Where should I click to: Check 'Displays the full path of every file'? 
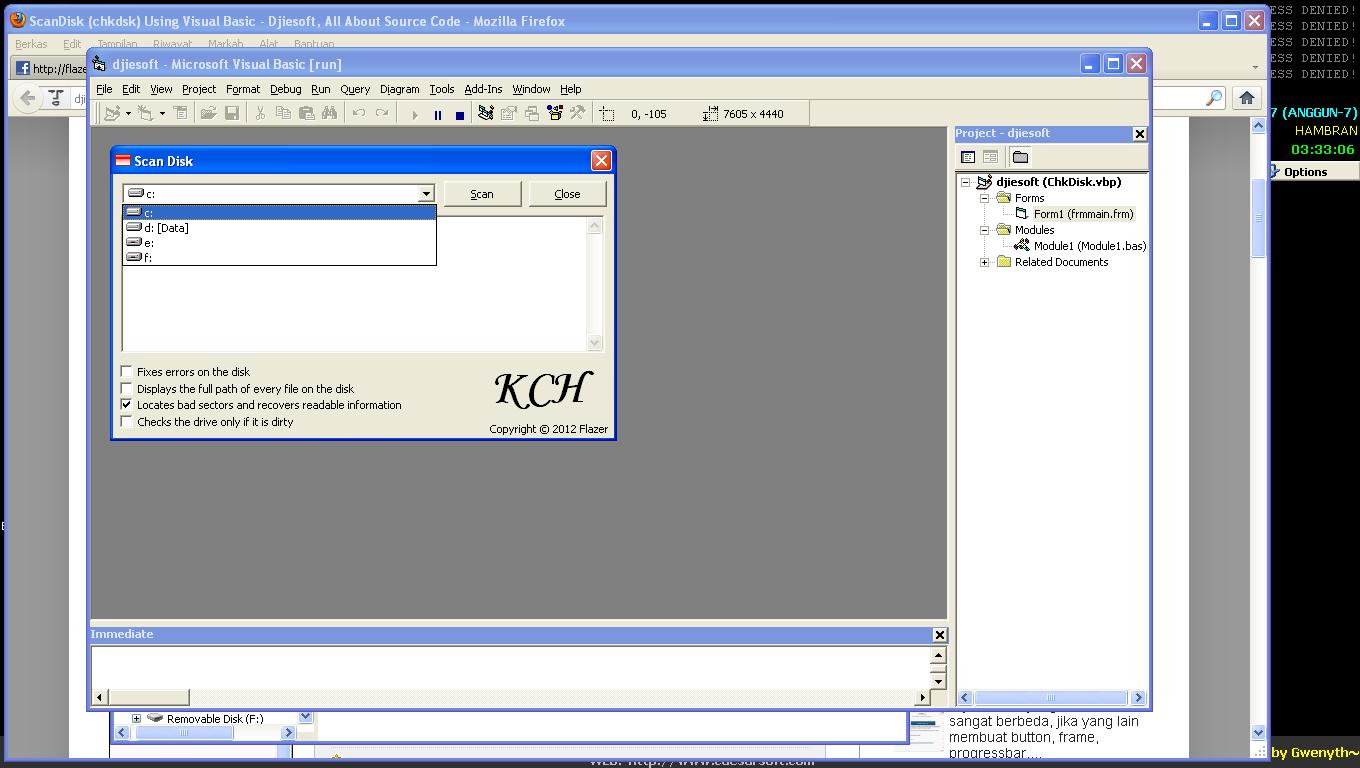(126, 388)
